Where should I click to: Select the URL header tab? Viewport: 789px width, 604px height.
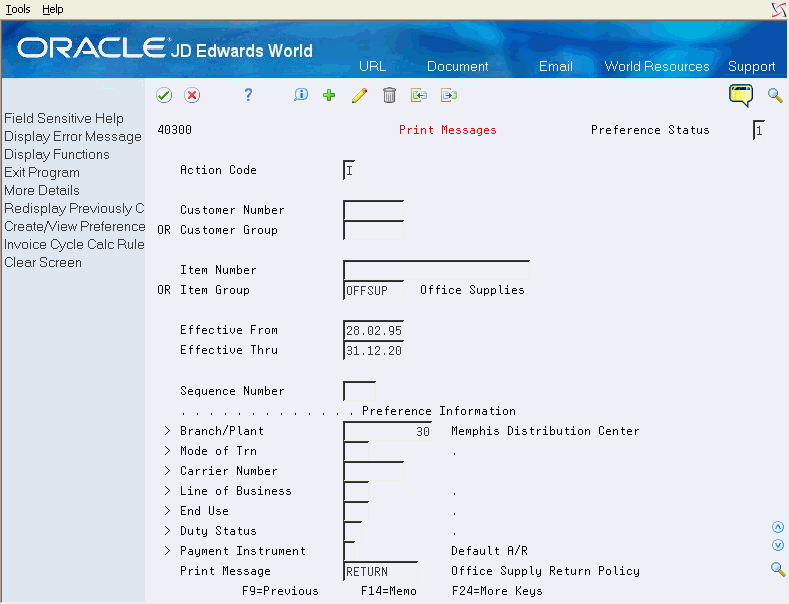click(372, 66)
